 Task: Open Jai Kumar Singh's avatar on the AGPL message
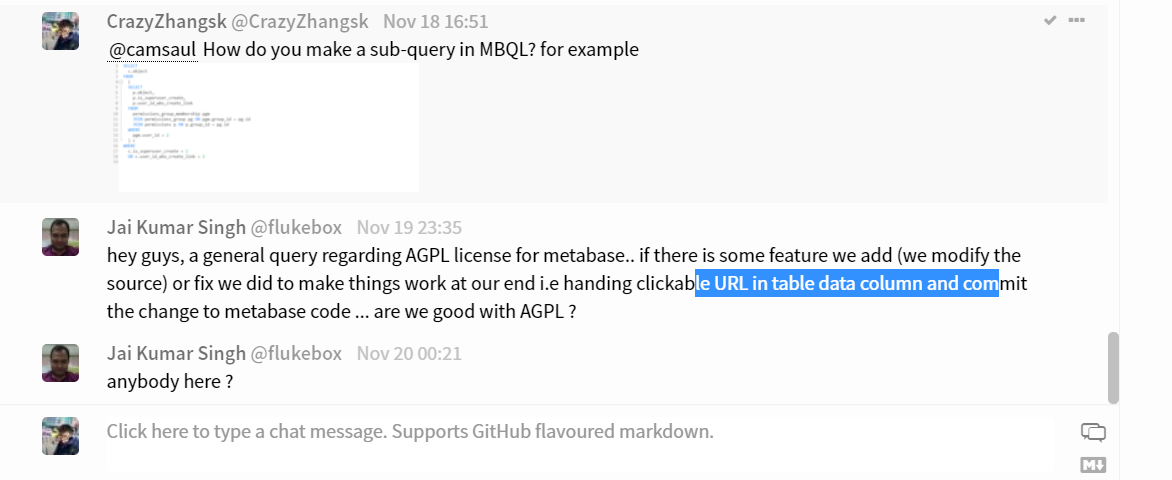tap(61, 237)
